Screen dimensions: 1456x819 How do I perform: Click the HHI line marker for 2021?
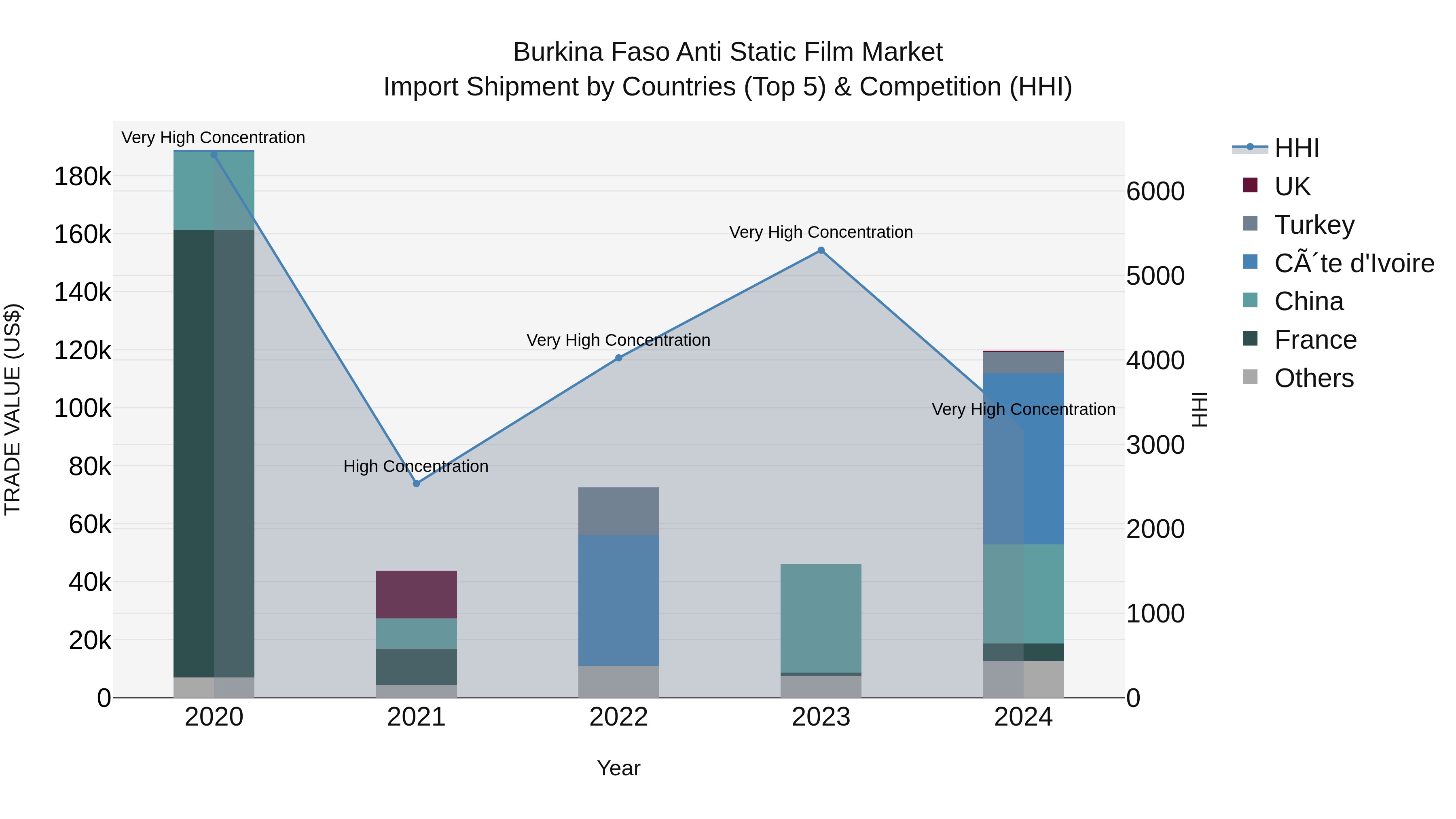pos(417,483)
